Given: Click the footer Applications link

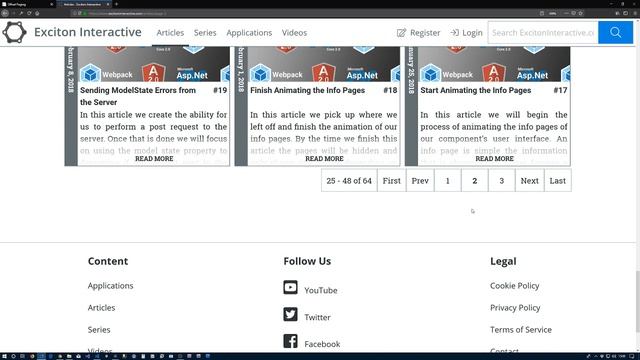Looking at the screenshot, I should click(110, 286).
